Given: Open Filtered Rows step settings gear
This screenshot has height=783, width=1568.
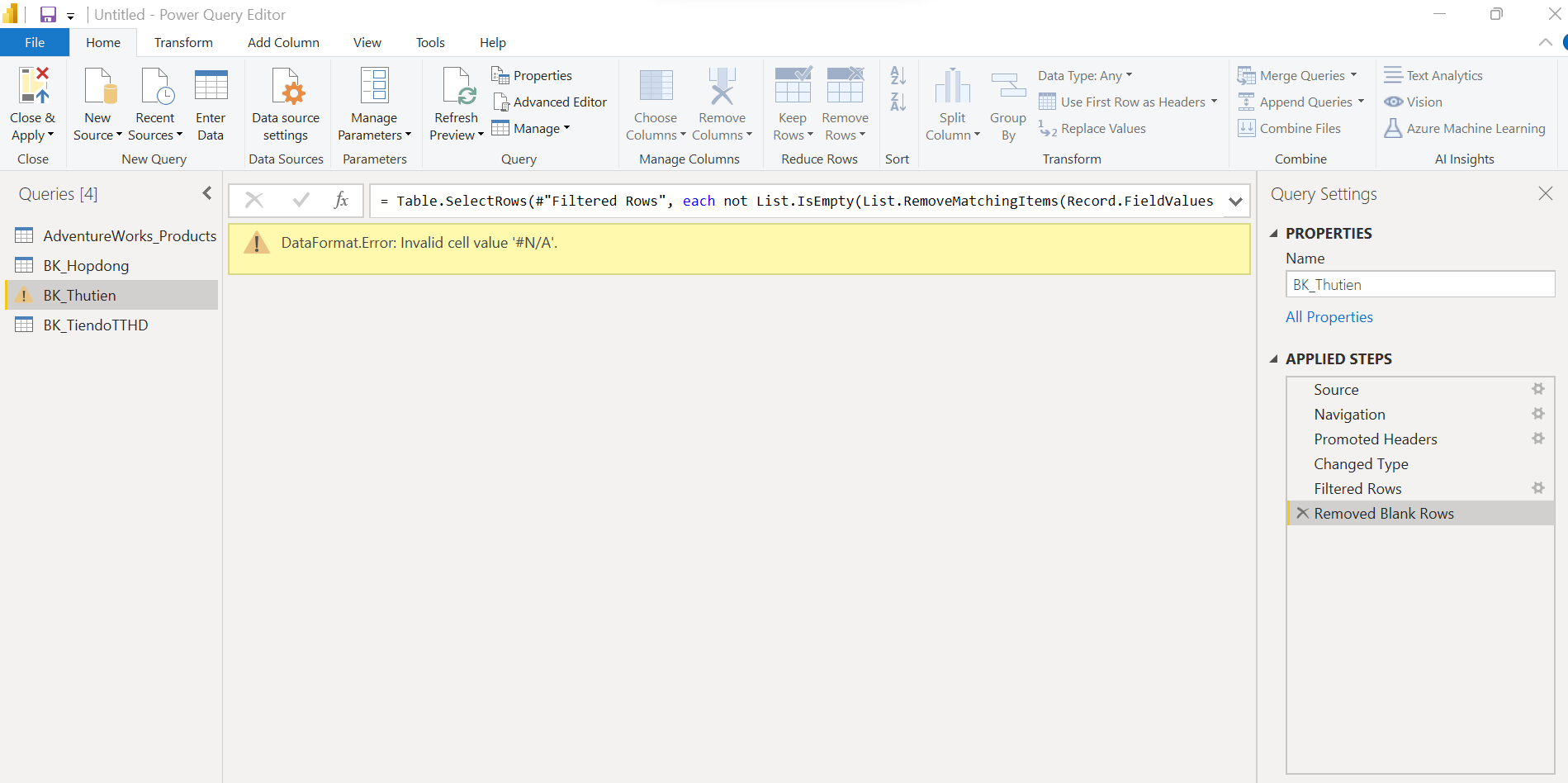Looking at the screenshot, I should [1538, 488].
